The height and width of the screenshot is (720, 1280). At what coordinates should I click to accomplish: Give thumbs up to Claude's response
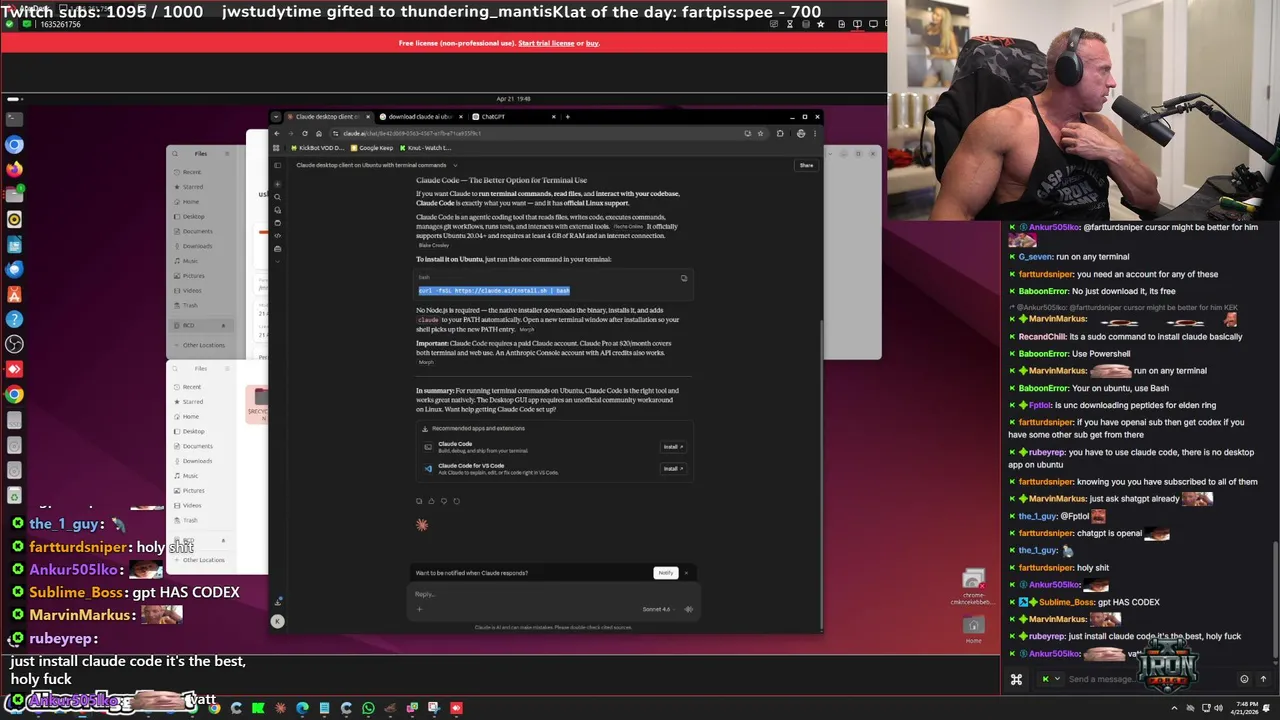pos(431,501)
